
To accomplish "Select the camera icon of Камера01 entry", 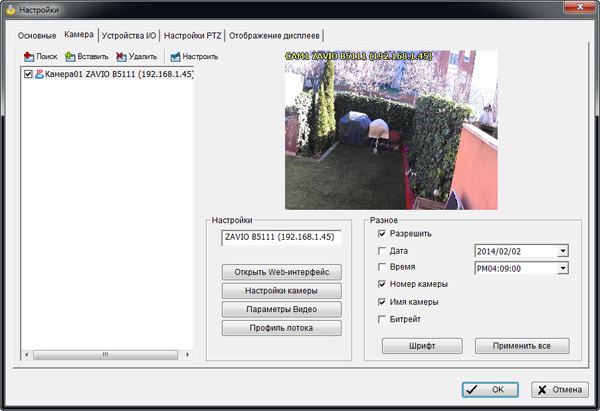I will coord(40,74).
